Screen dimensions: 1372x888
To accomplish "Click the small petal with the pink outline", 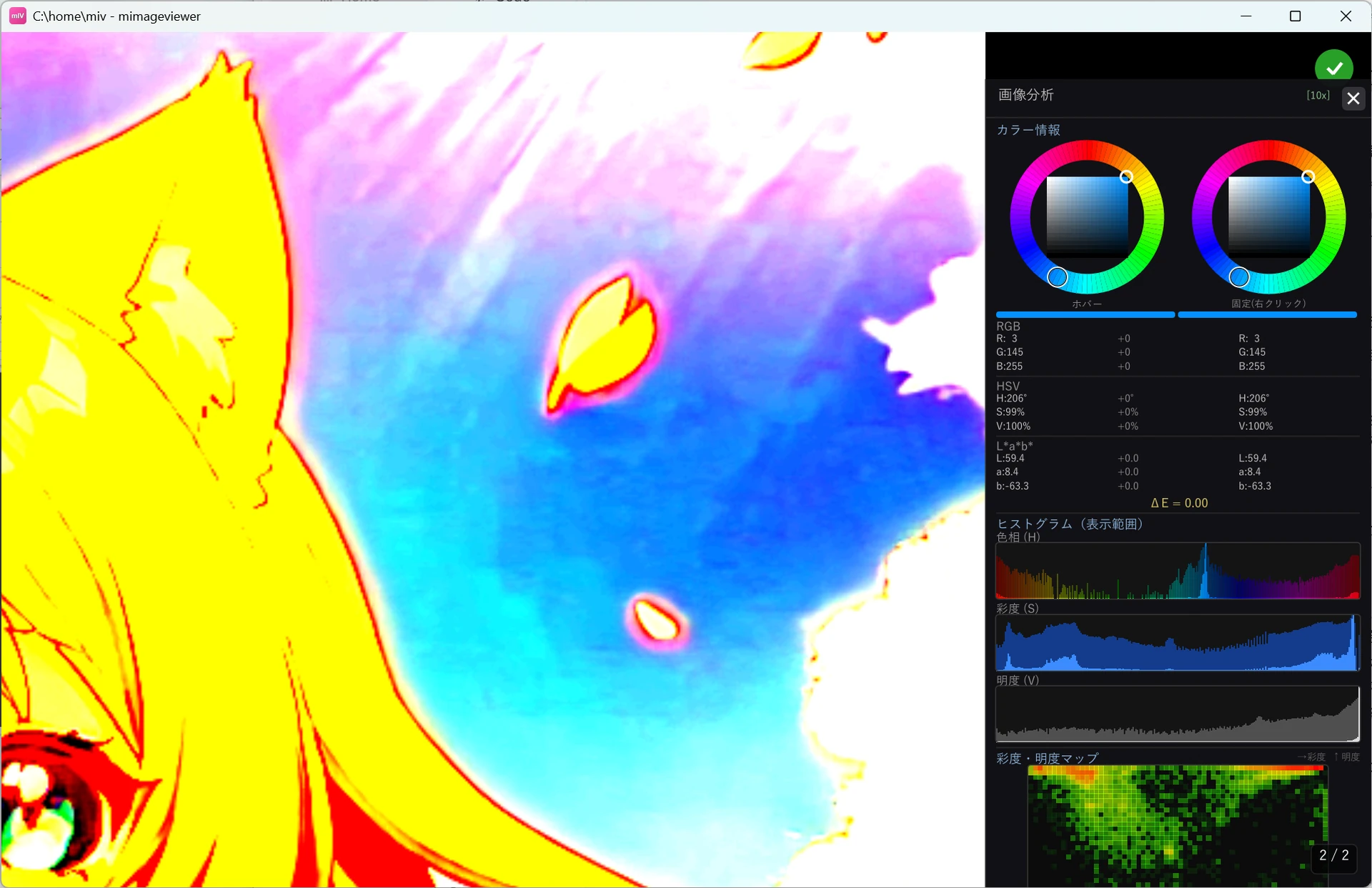I will pyautogui.click(x=657, y=621).
